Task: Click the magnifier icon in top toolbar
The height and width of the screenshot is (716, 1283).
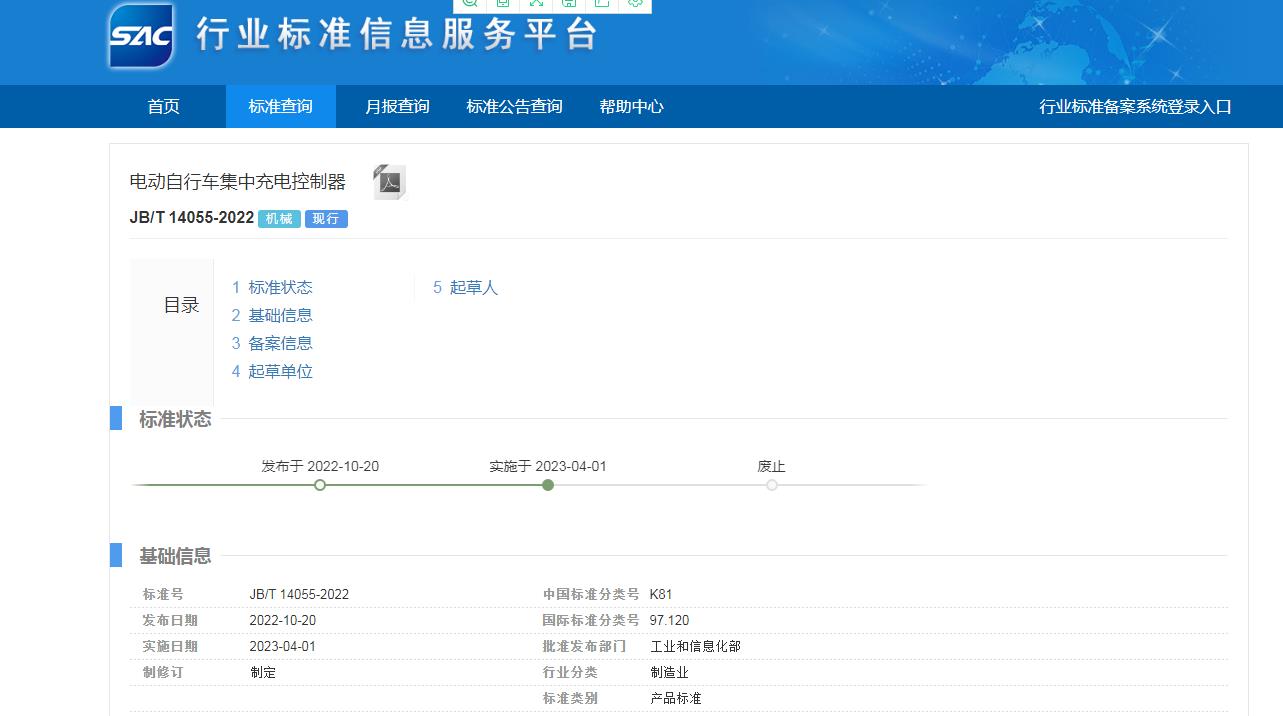Action: [470, 3]
